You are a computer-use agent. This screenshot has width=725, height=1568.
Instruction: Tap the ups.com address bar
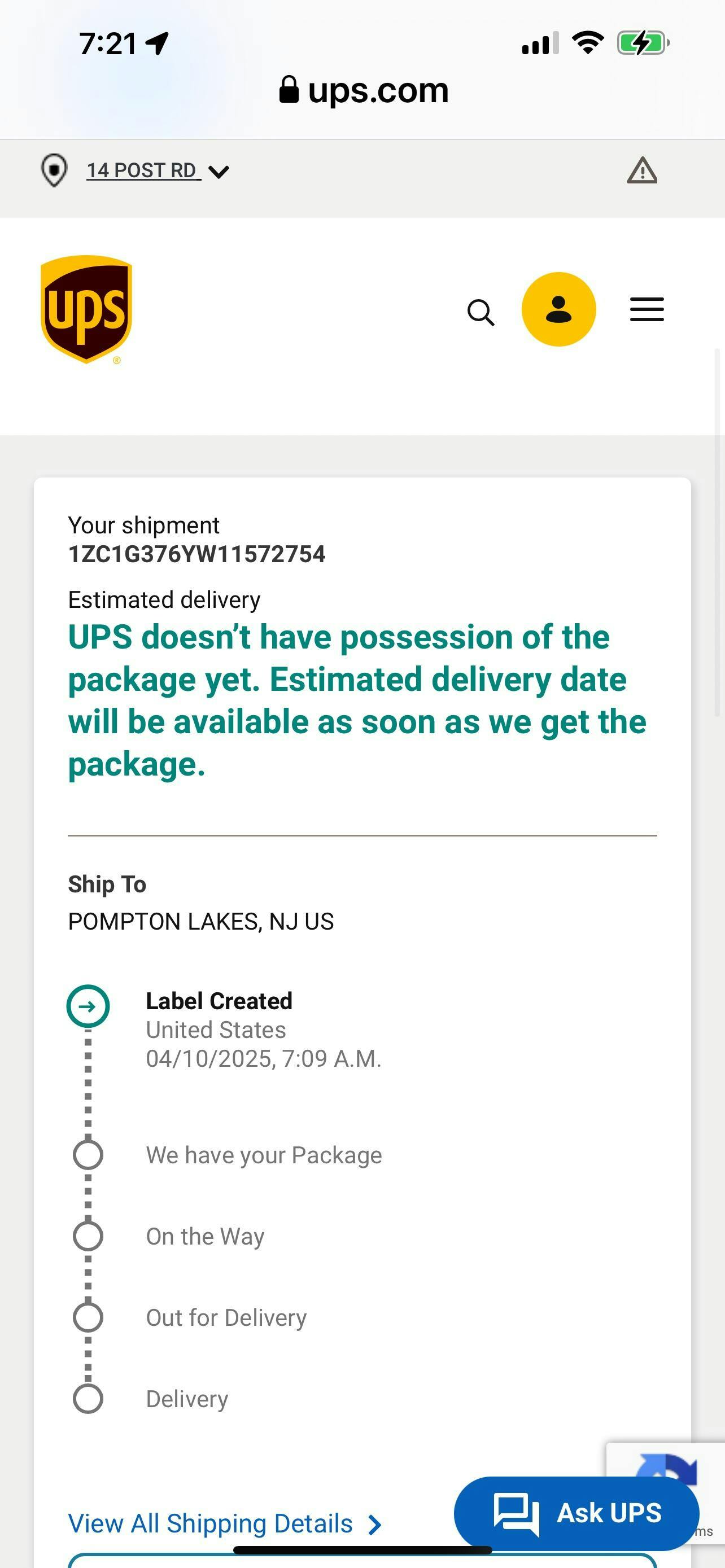pyautogui.click(x=377, y=91)
